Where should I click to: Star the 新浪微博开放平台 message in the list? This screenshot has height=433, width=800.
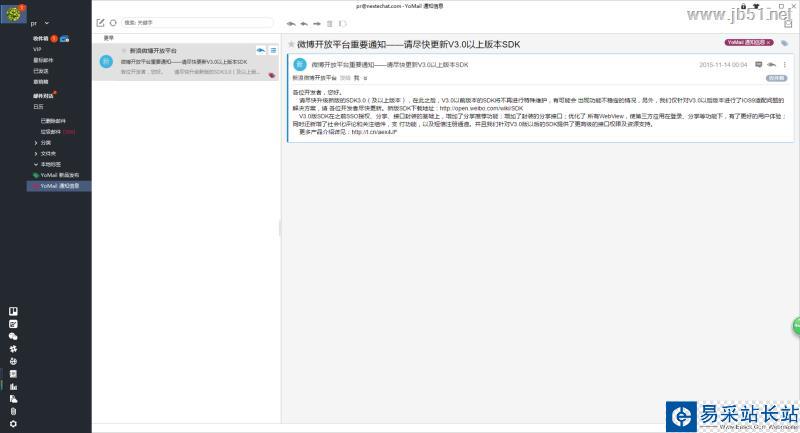(x=124, y=50)
